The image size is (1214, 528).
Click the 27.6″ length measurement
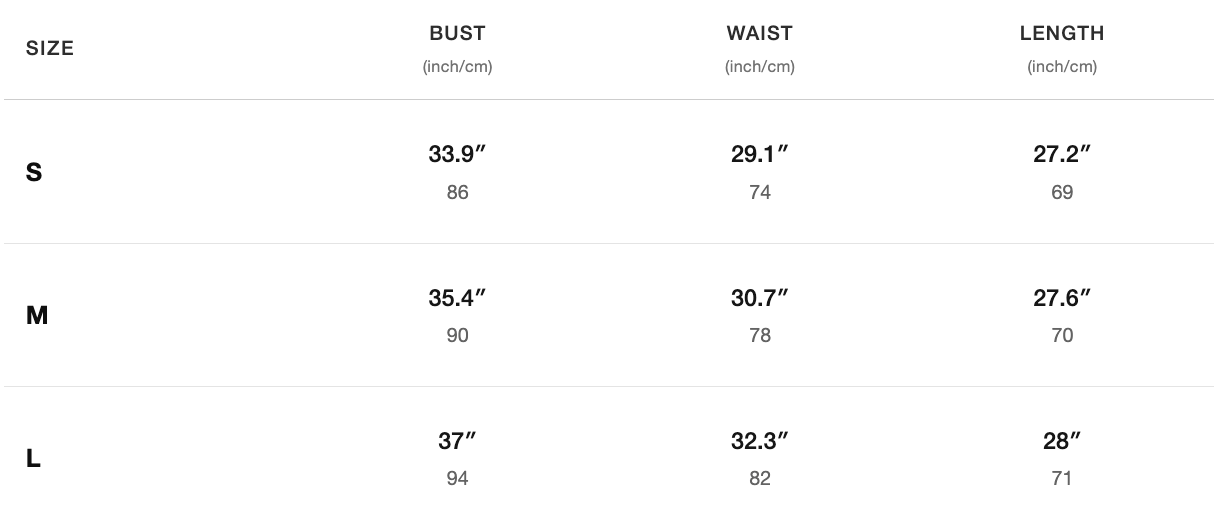[1062, 298]
